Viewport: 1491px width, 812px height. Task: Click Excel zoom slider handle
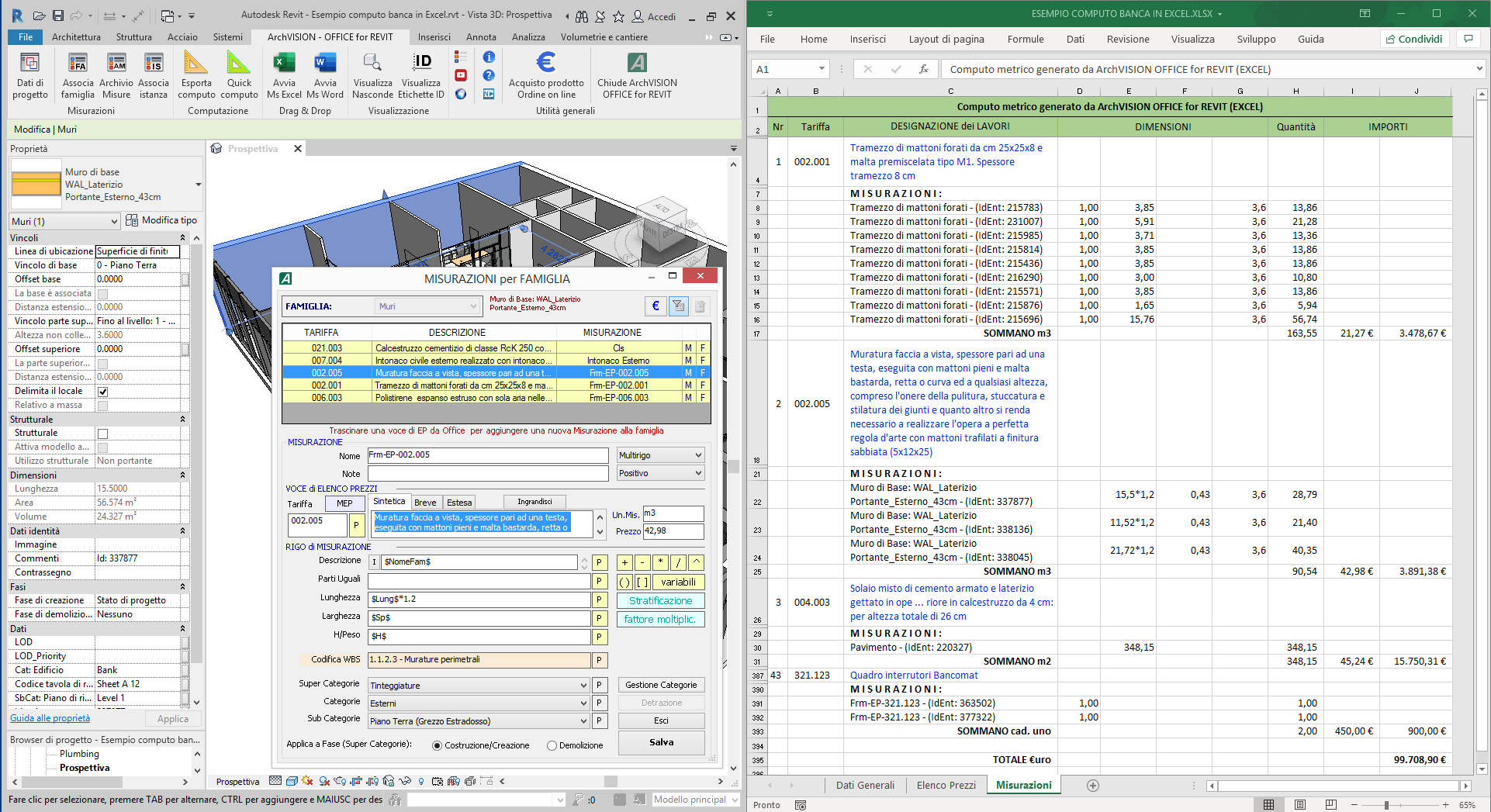pyautogui.click(x=1385, y=805)
